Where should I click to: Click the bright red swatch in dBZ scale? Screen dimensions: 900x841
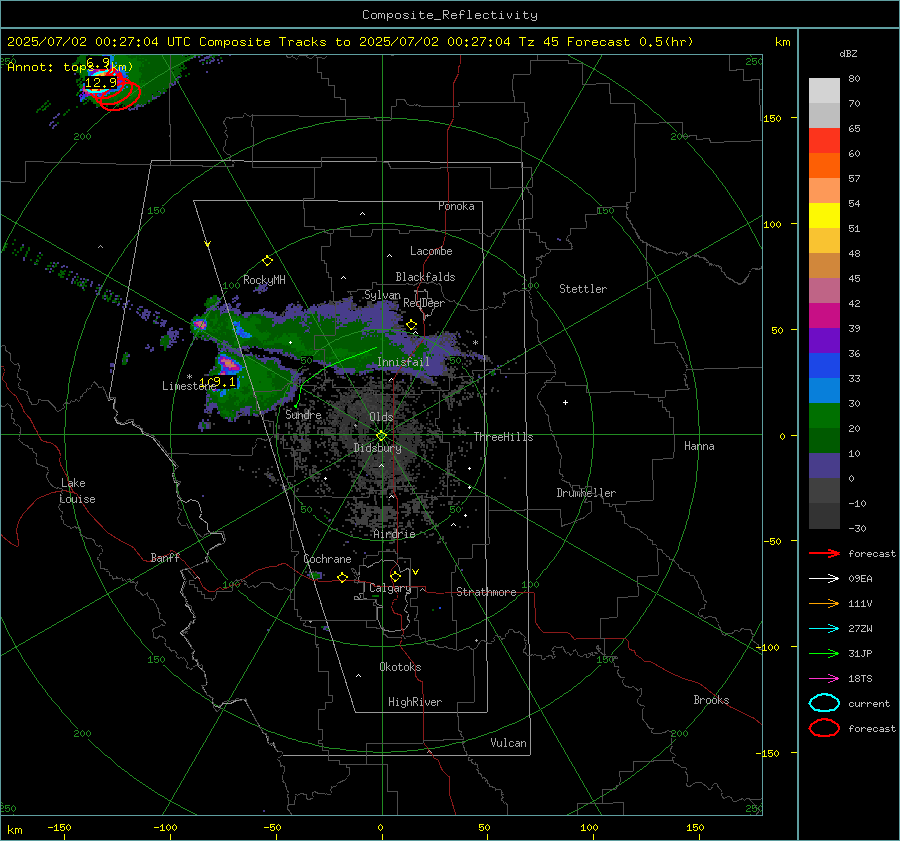(x=824, y=141)
